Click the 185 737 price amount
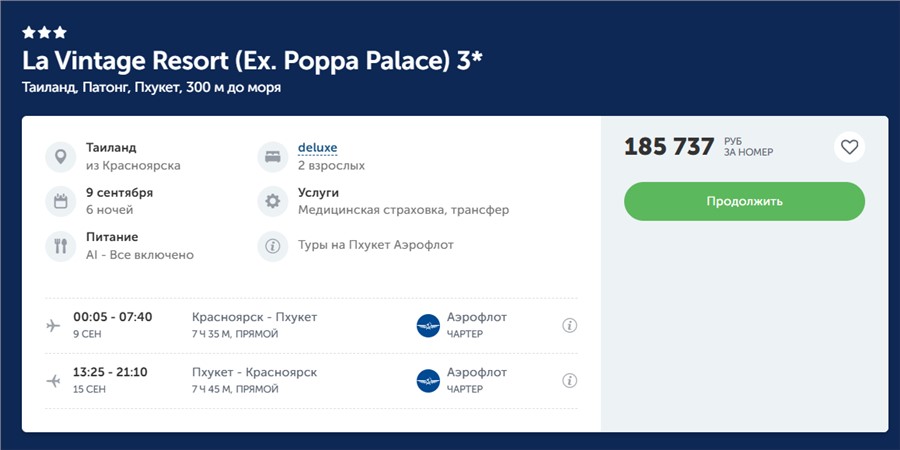The width and height of the screenshot is (900, 450). click(x=669, y=147)
